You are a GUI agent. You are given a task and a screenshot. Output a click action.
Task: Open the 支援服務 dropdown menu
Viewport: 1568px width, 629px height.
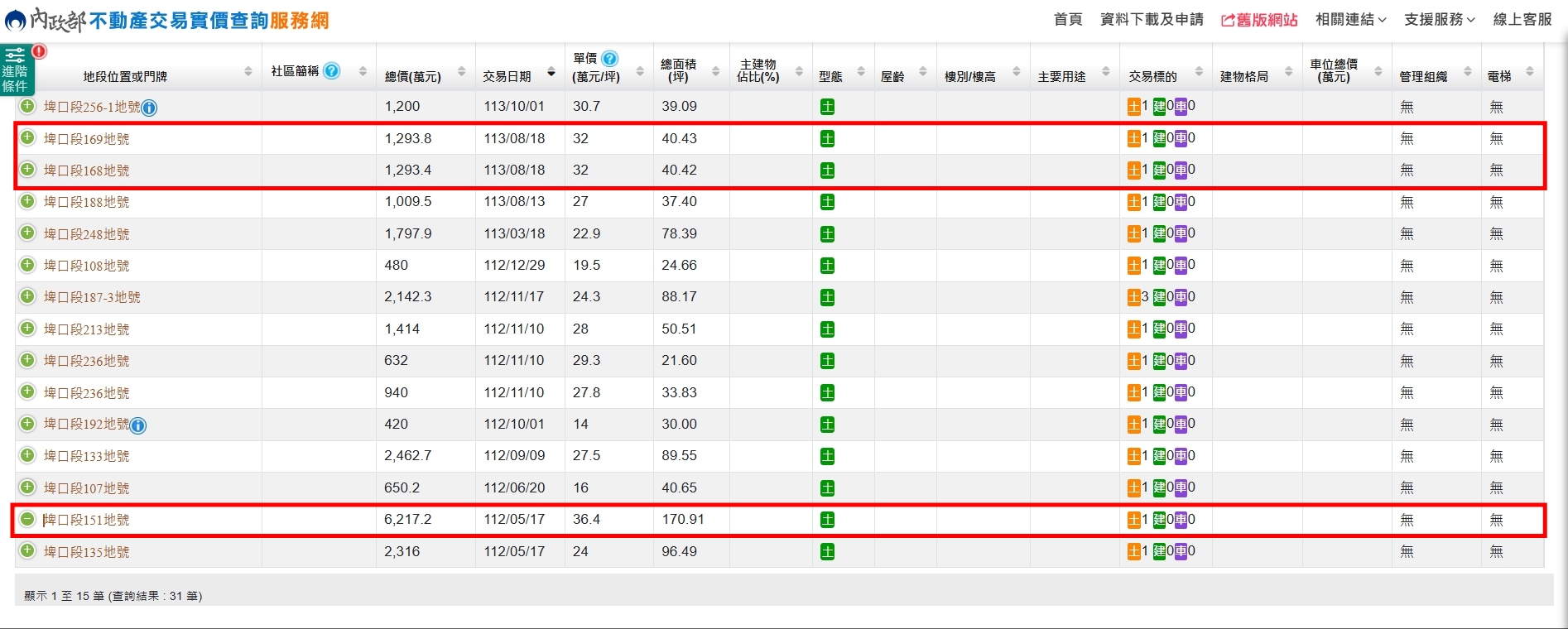pyautogui.click(x=1439, y=20)
